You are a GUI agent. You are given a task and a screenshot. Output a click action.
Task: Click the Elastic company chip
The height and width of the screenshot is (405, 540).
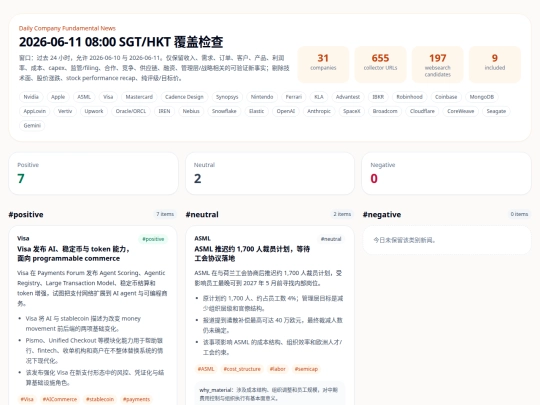pyautogui.click(x=257, y=111)
